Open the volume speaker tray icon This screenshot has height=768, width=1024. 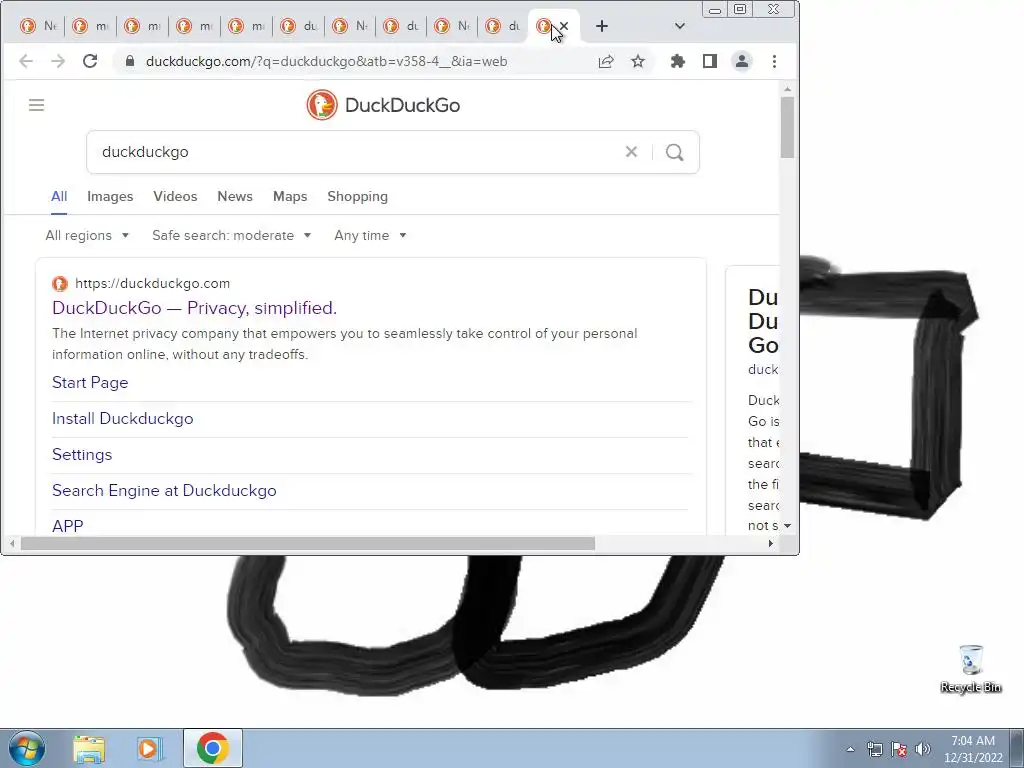(x=923, y=749)
